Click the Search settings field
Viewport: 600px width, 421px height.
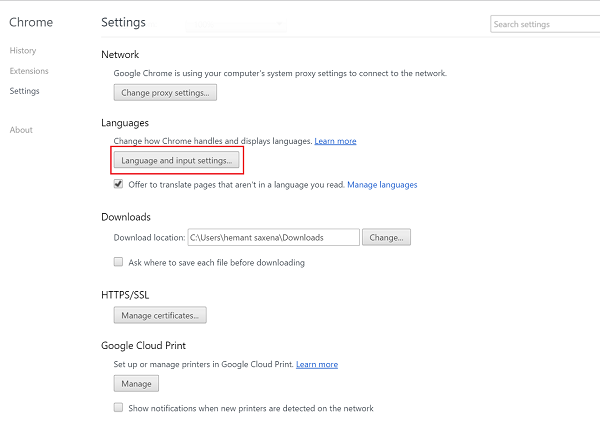tap(545, 24)
